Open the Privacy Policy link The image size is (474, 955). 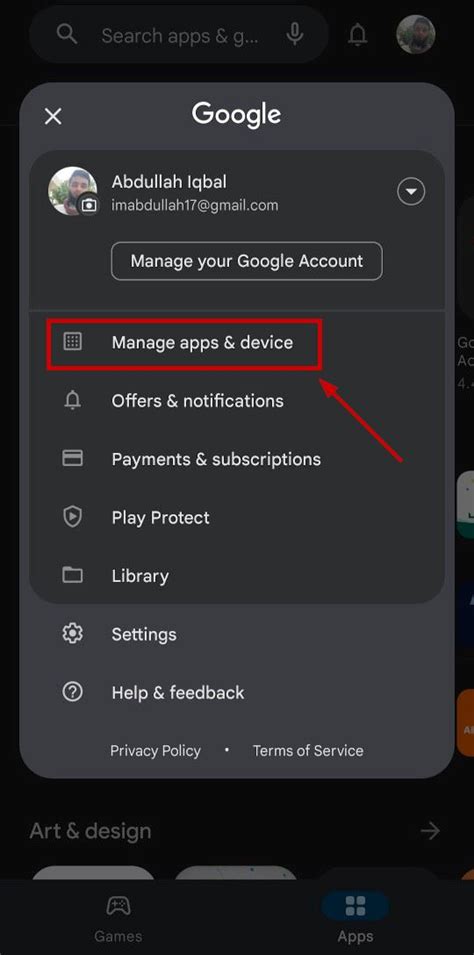point(155,751)
